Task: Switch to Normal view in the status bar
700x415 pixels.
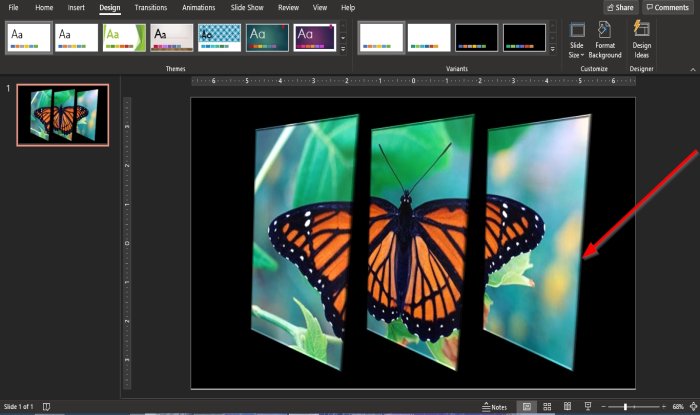Action: pyautogui.click(x=527, y=407)
